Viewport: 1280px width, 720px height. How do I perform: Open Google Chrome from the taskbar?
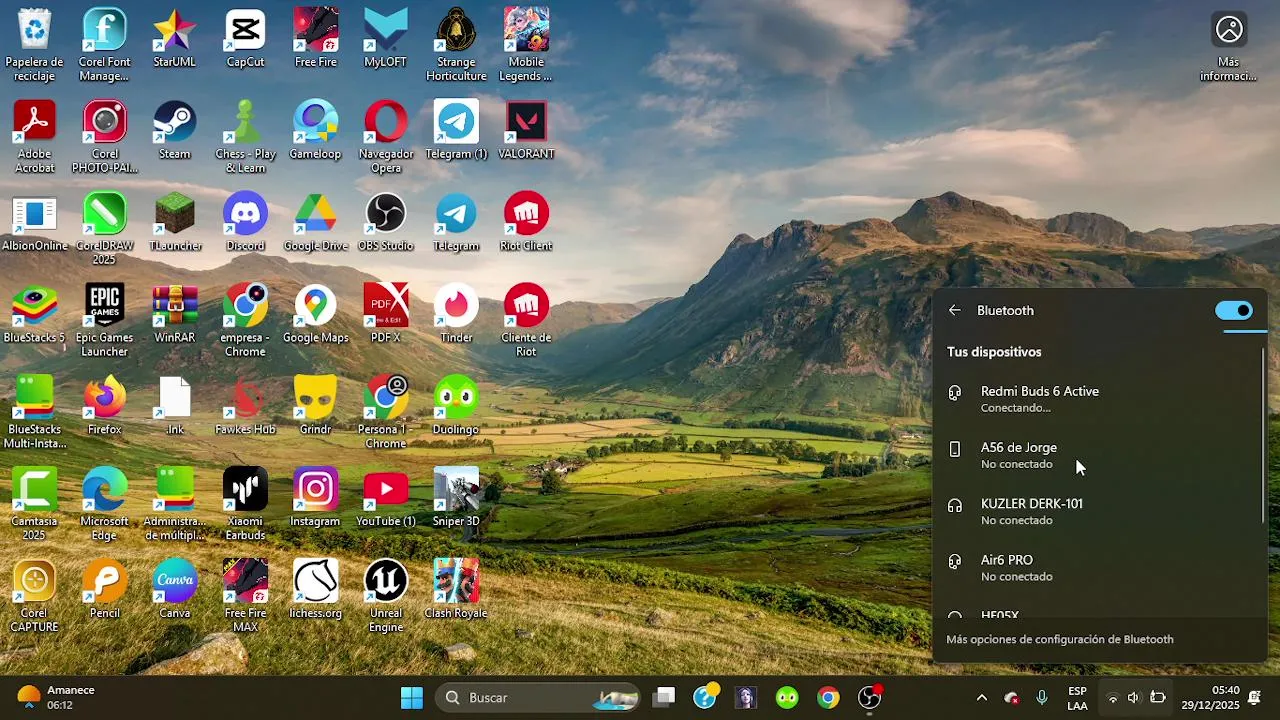pos(828,697)
